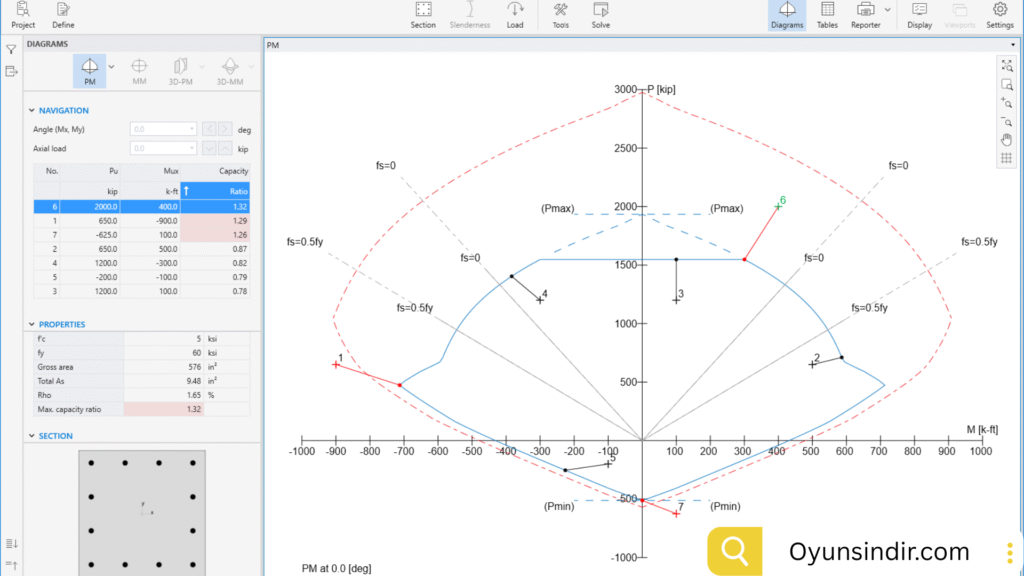Select the pan hand tool
The height and width of the screenshot is (576, 1024).
point(1006,139)
